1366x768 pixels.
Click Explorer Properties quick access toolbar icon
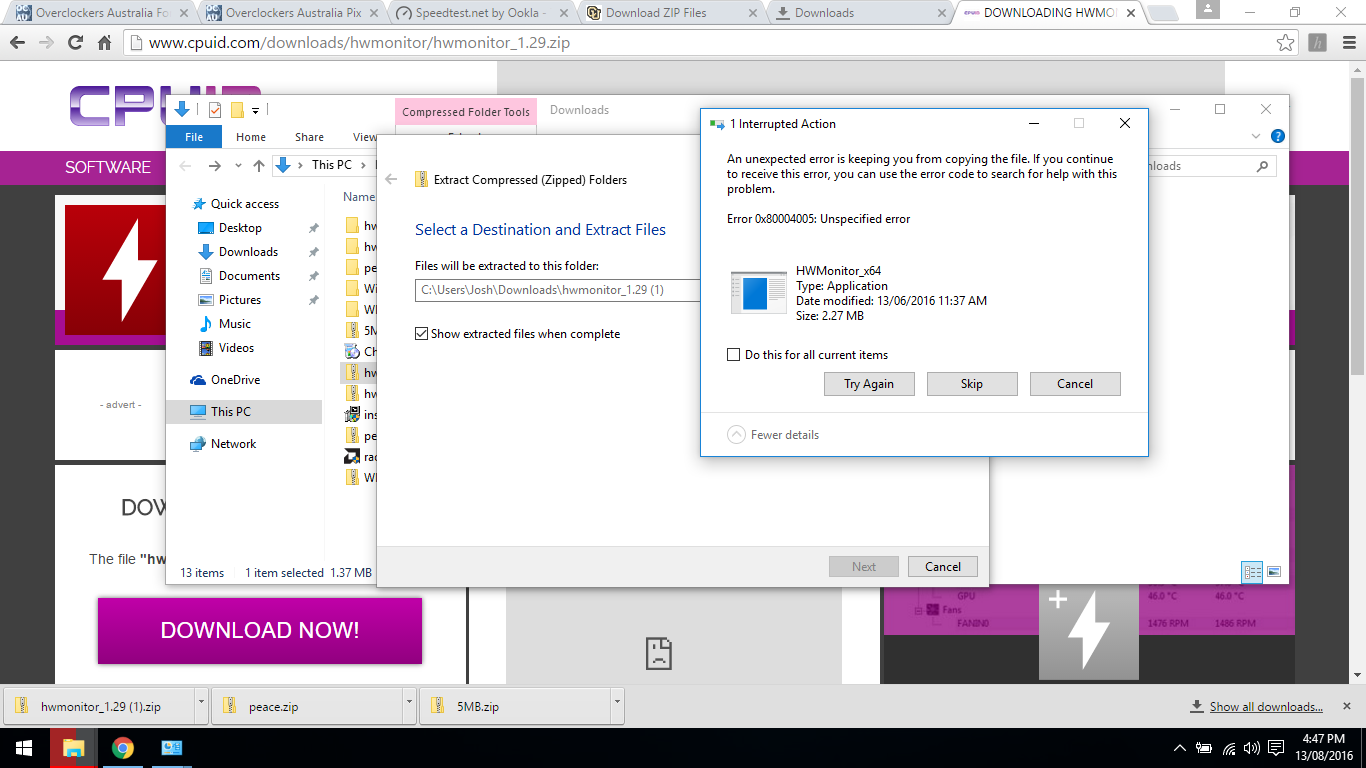[x=214, y=110]
